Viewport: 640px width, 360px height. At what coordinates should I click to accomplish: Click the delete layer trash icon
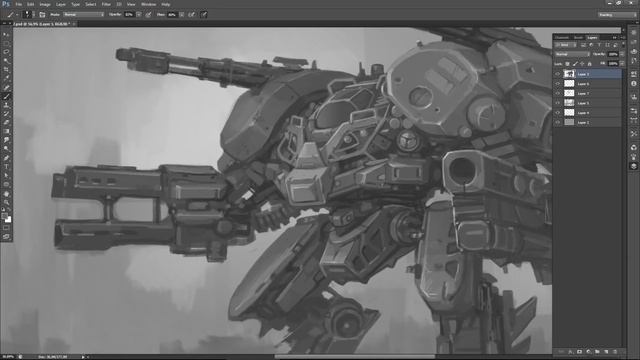pyautogui.click(x=615, y=351)
